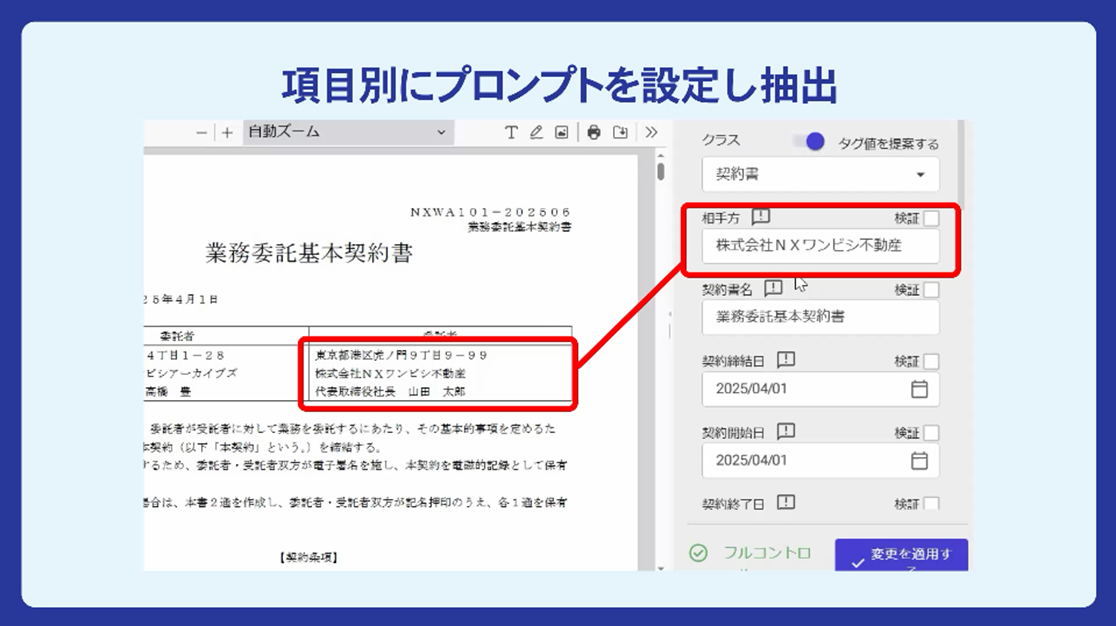Expand the toolbar overflow chevron
The width and height of the screenshot is (1116, 626).
click(x=652, y=131)
